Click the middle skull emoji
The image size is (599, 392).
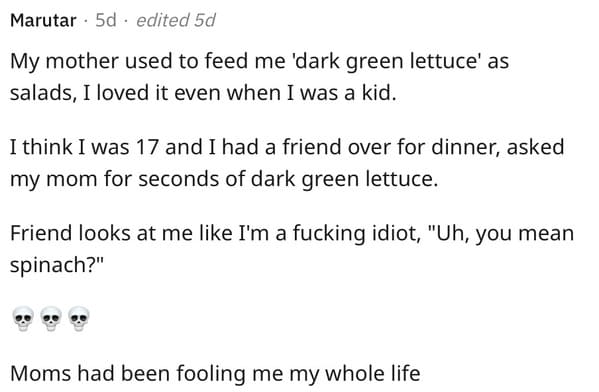pyautogui.click(x=51, y=318)
